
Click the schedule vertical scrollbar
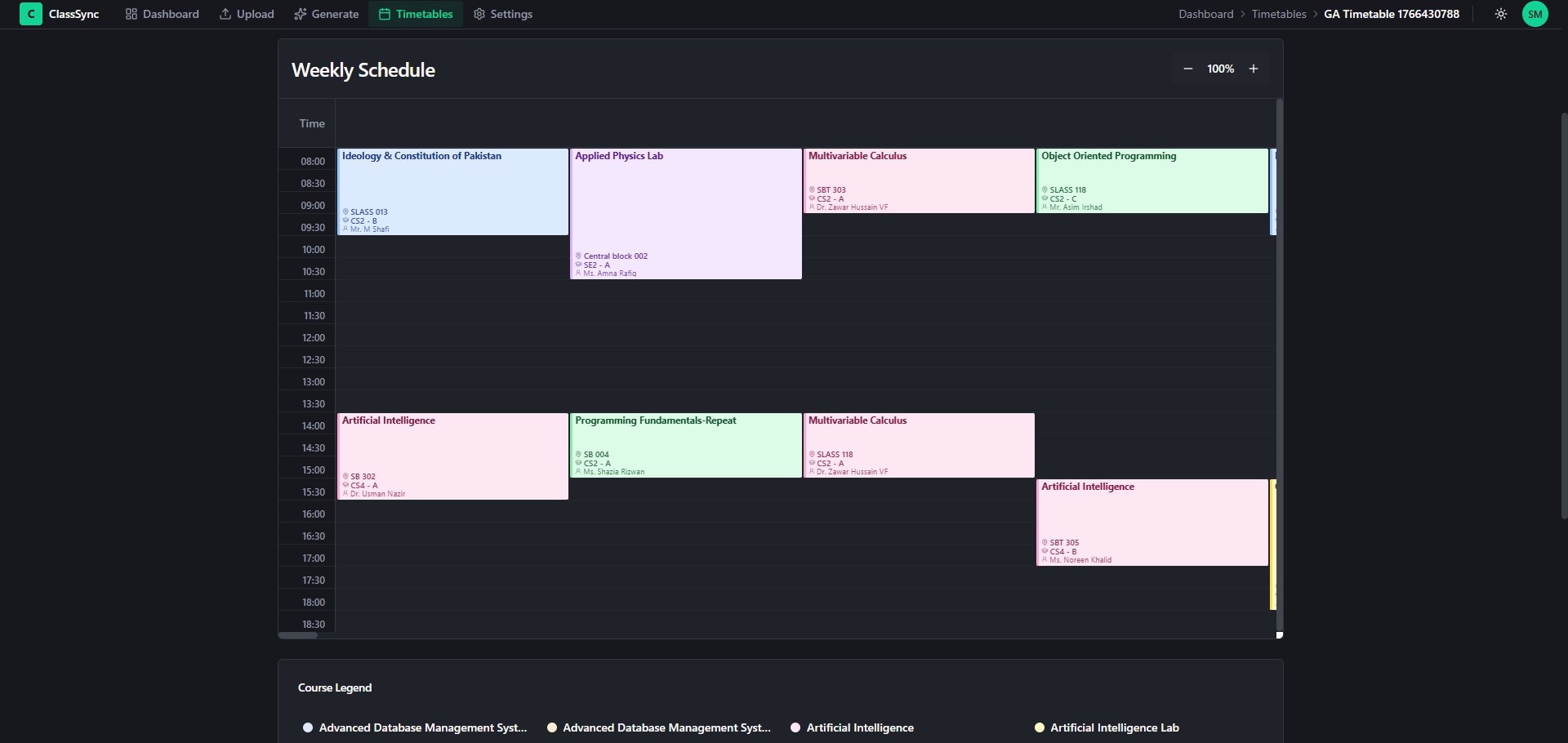(1279, 365)
